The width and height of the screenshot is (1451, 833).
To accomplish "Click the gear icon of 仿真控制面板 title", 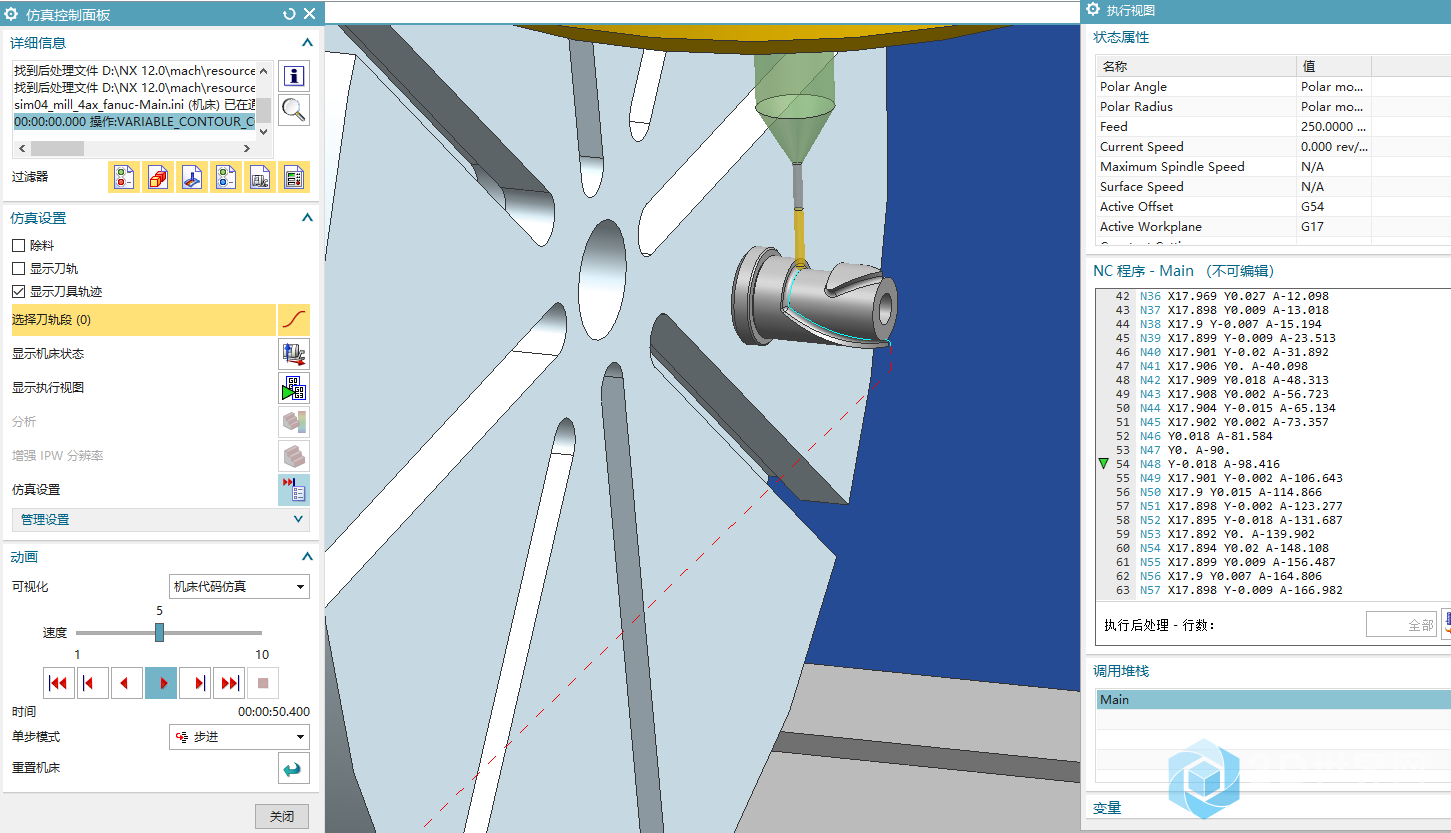I will (12, 13).
